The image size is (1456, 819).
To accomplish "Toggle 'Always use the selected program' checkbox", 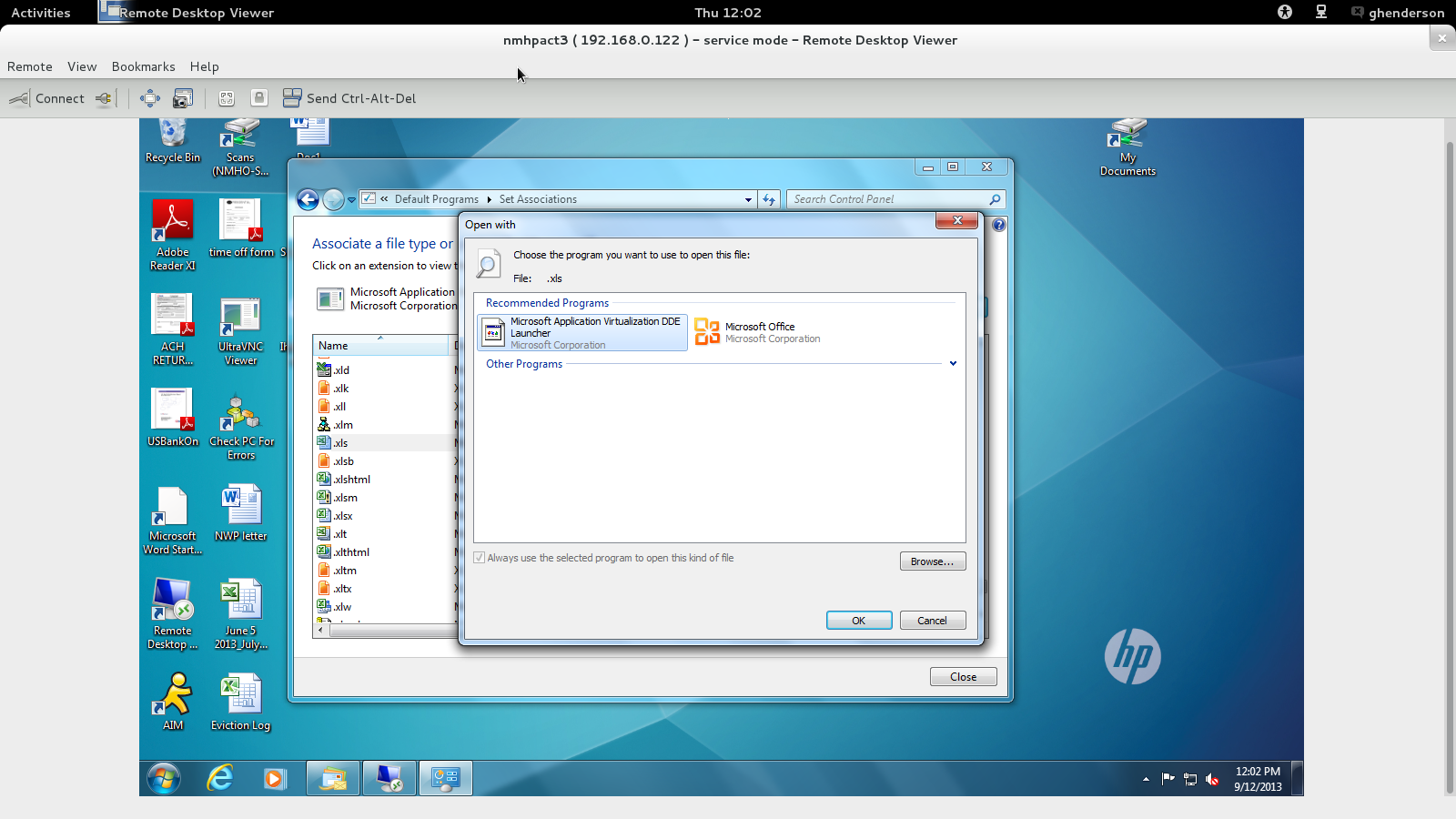I will tap(480, 558).
